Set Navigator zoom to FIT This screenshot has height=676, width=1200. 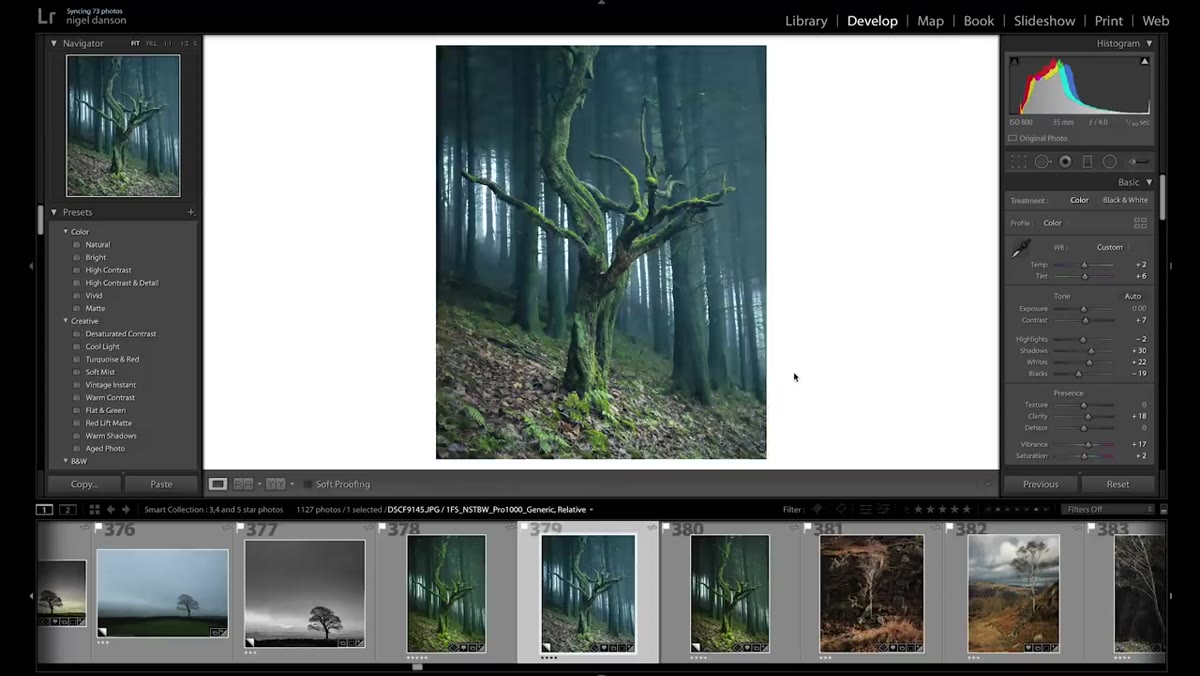(135, 43)
